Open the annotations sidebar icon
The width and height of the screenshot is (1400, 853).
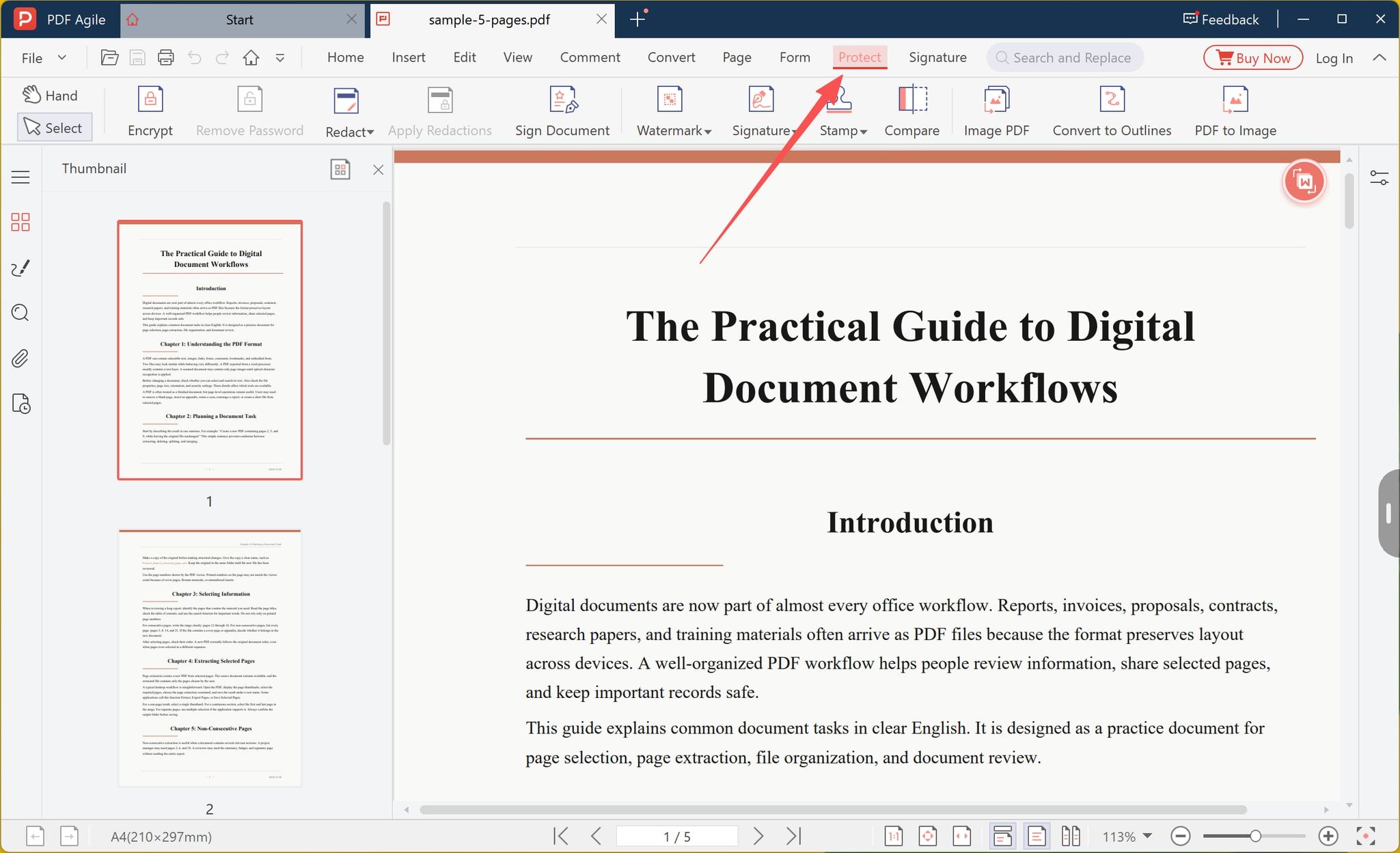pos(20,268)
